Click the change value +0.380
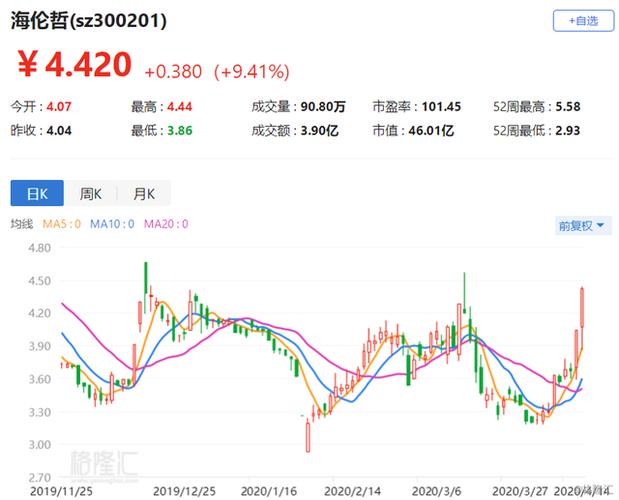Screen dimensions: 619x500 [173, 72]
